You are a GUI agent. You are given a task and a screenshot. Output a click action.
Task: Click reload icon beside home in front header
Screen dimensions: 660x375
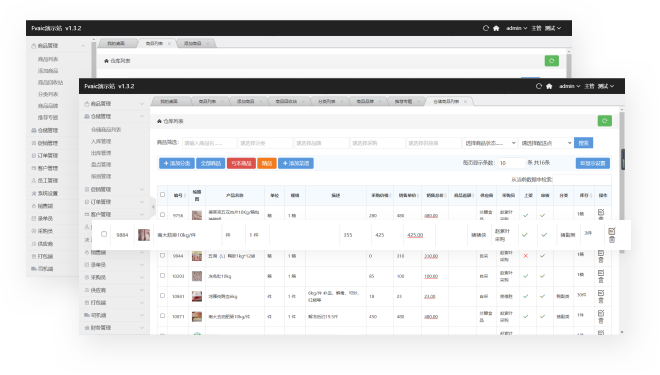539,86
